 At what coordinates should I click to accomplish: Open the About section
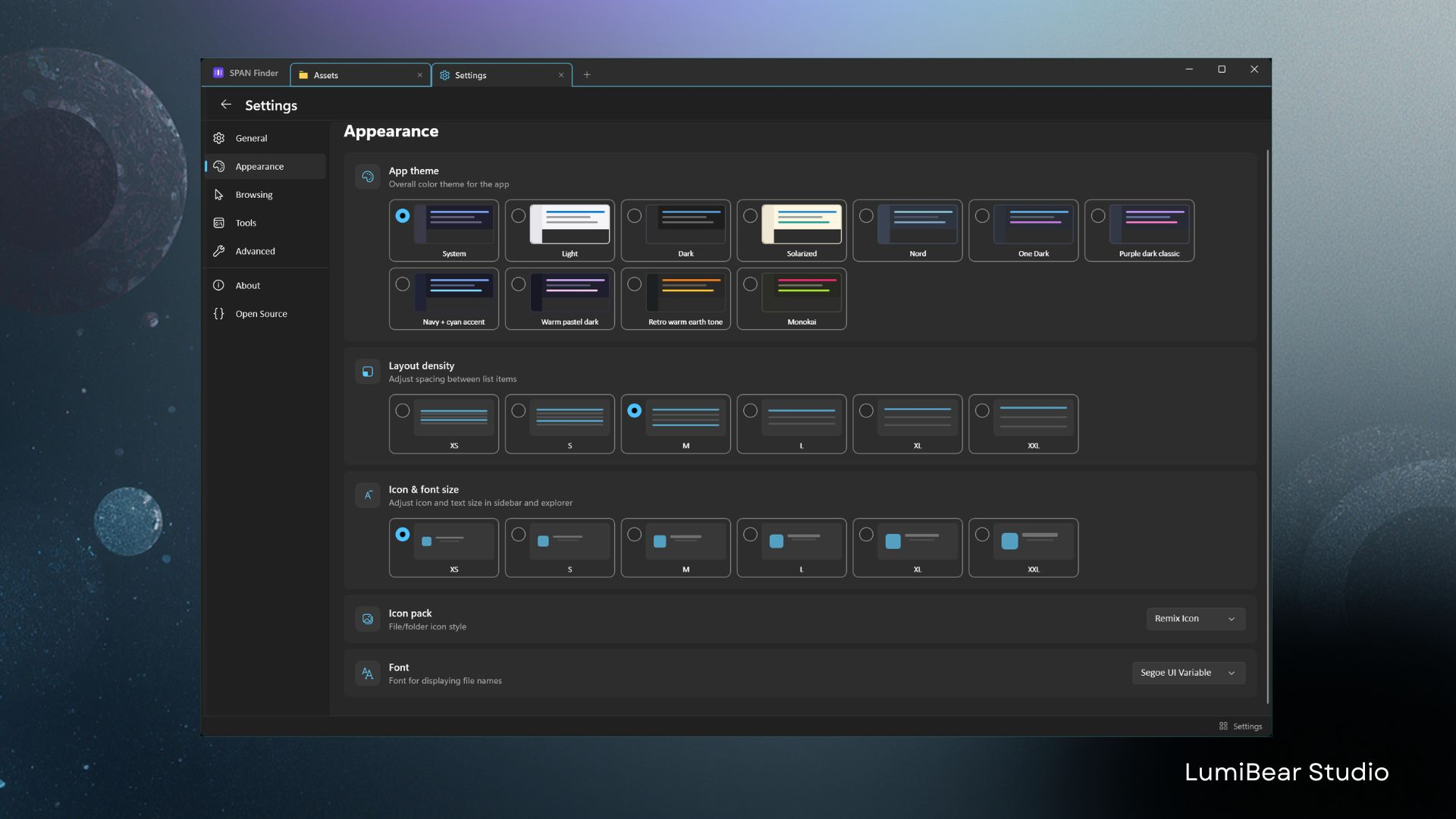[x=248, y=285]
